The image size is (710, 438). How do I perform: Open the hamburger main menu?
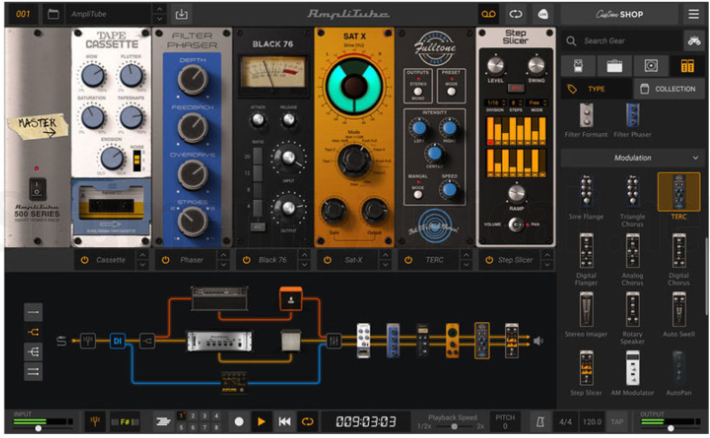click(694, 14)
